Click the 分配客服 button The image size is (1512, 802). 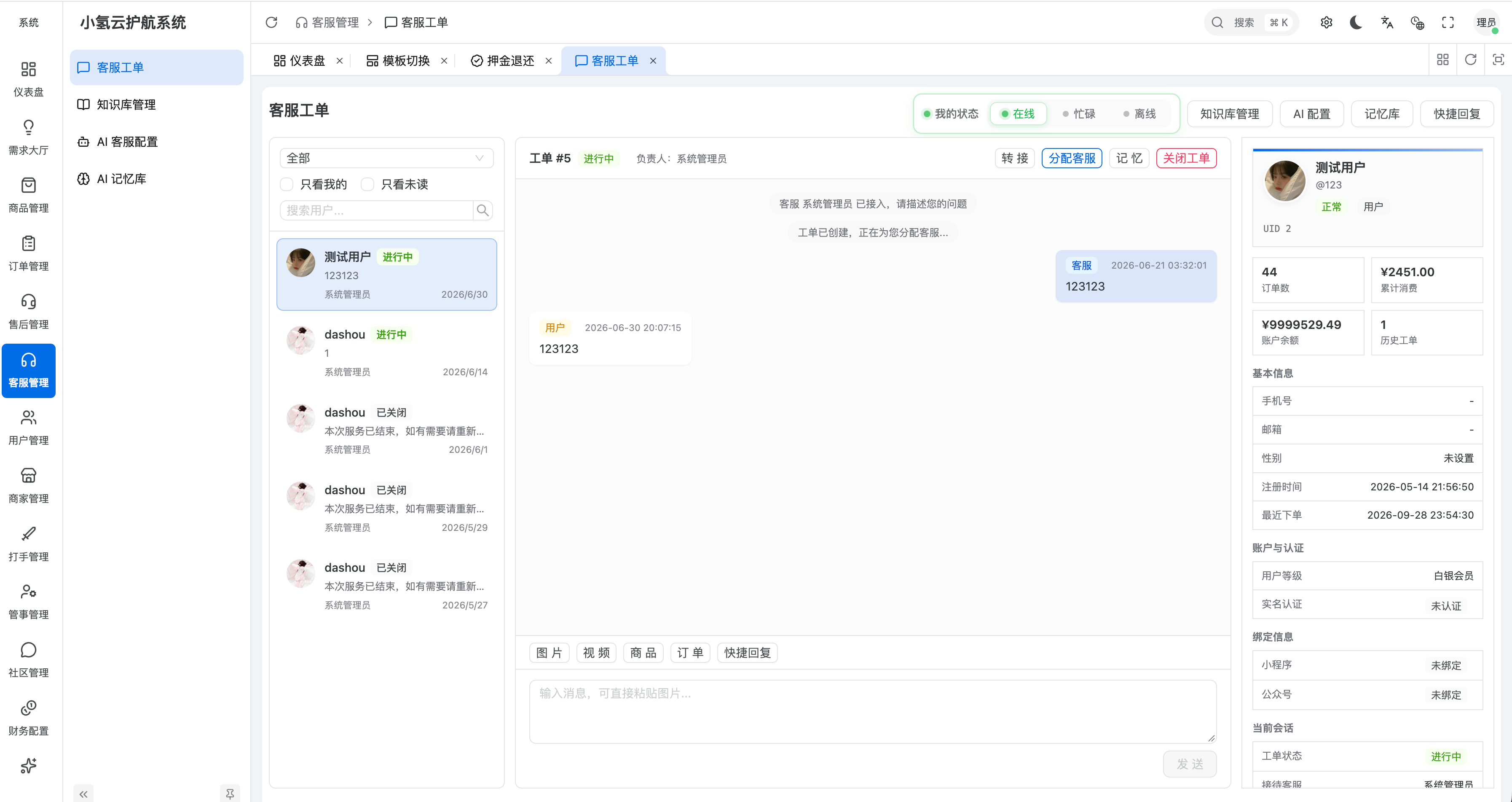pos(1072,158)
